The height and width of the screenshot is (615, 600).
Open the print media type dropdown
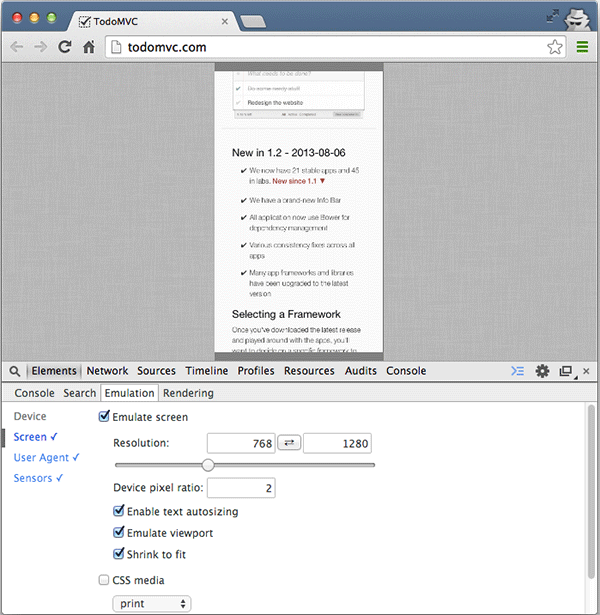pos(152,604)
